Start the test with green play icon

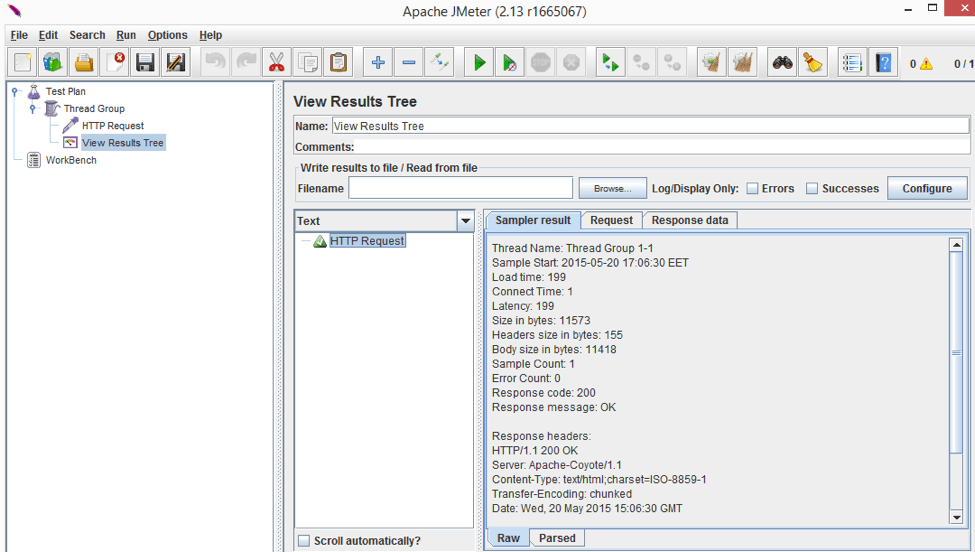[x=479, y=62]
